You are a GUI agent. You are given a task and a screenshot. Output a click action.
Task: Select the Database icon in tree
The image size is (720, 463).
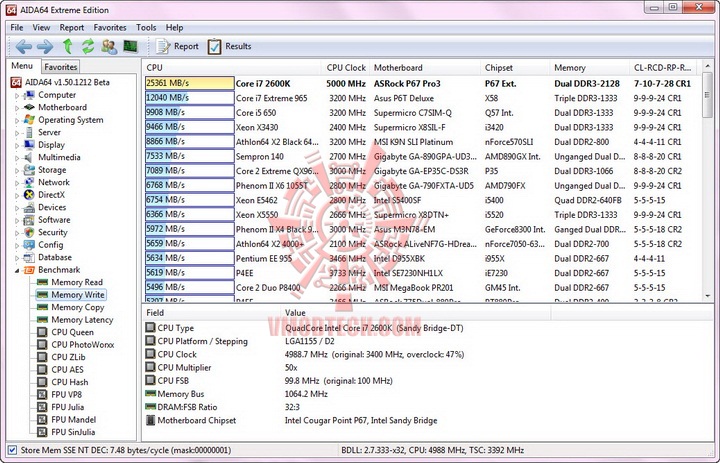[x=29, y=257]
